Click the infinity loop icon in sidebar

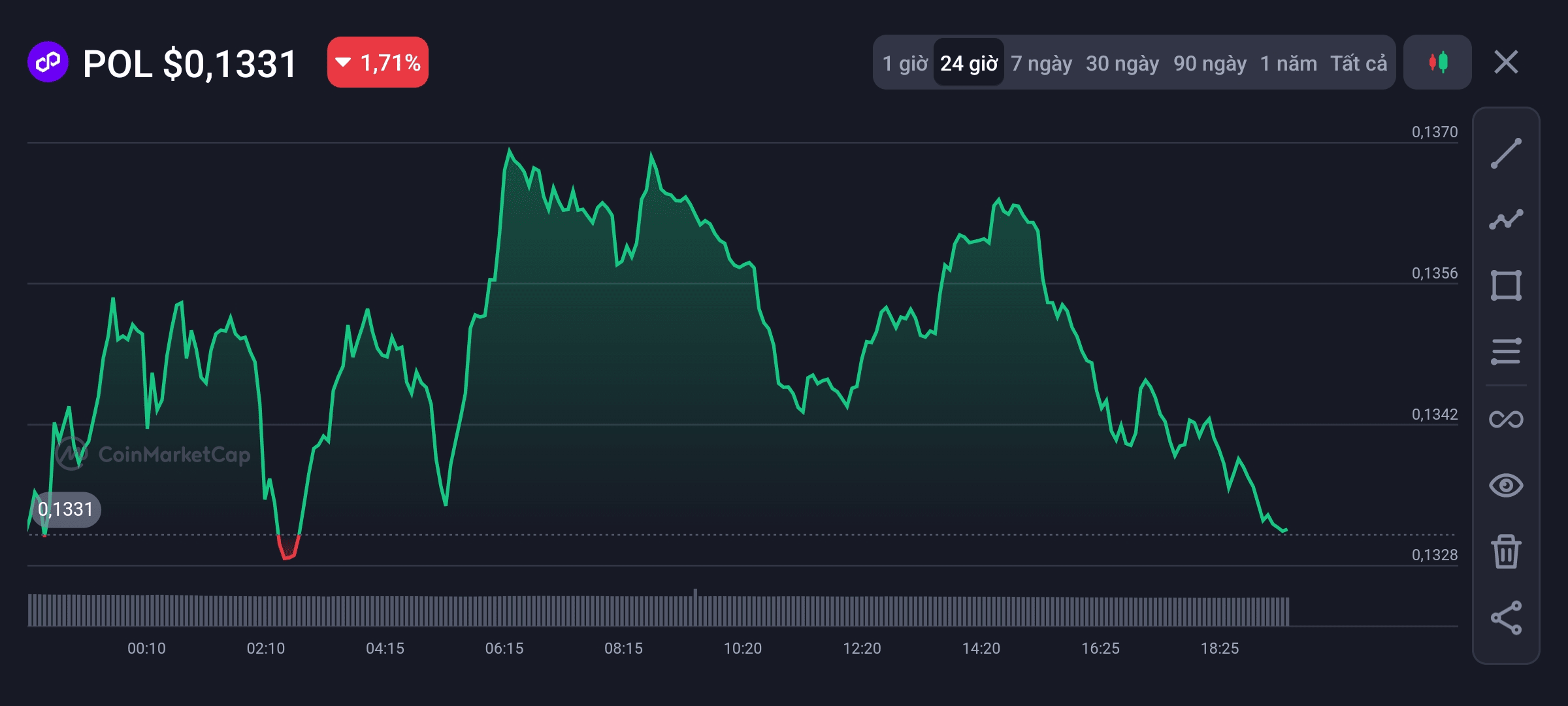(1506, 419)
